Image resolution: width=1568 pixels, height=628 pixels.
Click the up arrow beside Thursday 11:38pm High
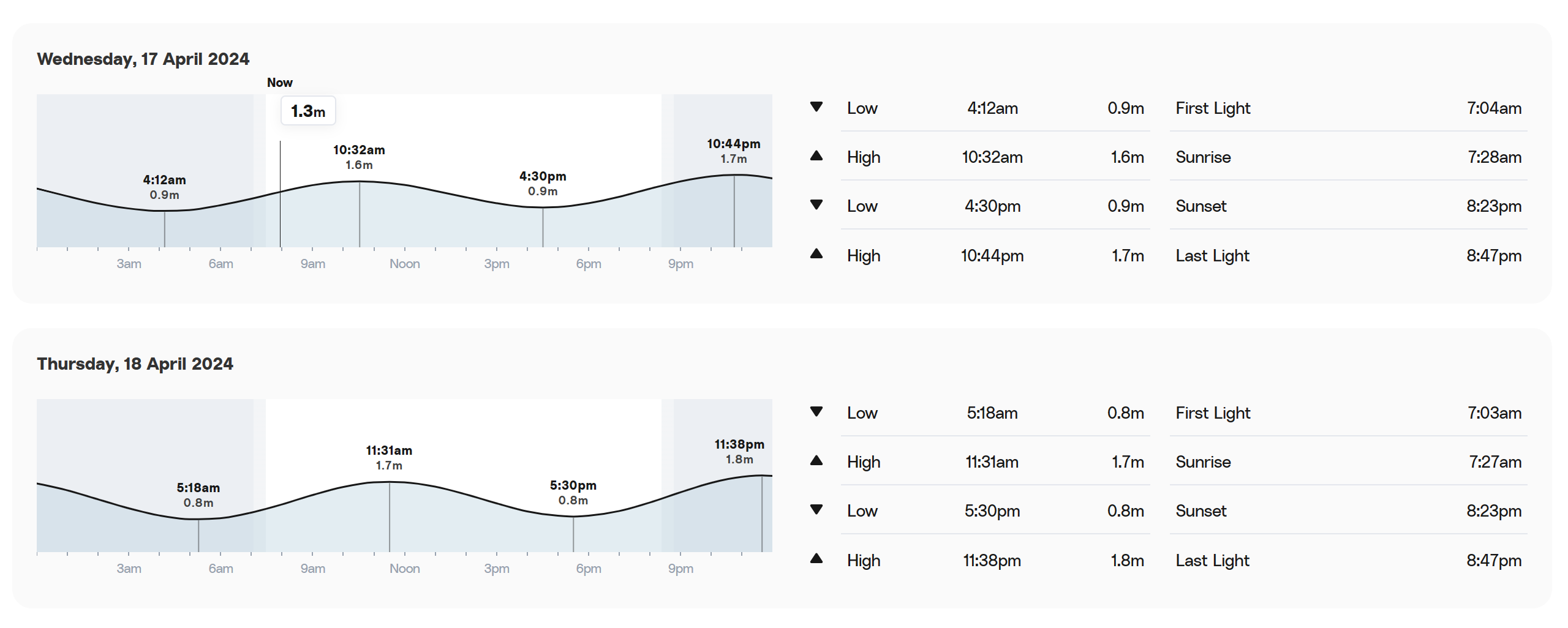pos(816,559)
